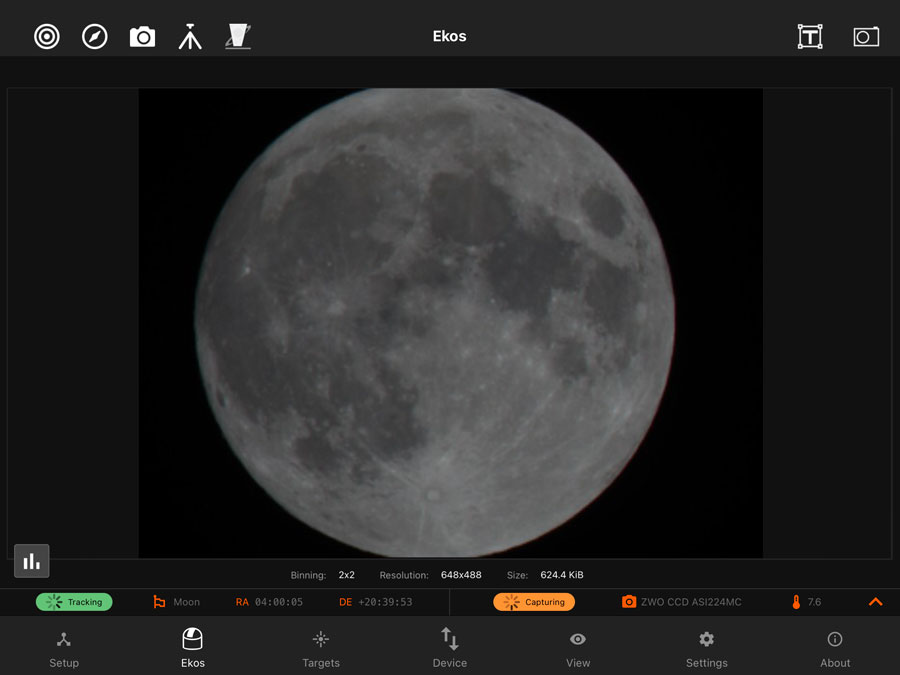This screenshot has width=900, height=675.
Task: Click the ZWO CCD ASI224MC camera name
Action: click(691, 602)
